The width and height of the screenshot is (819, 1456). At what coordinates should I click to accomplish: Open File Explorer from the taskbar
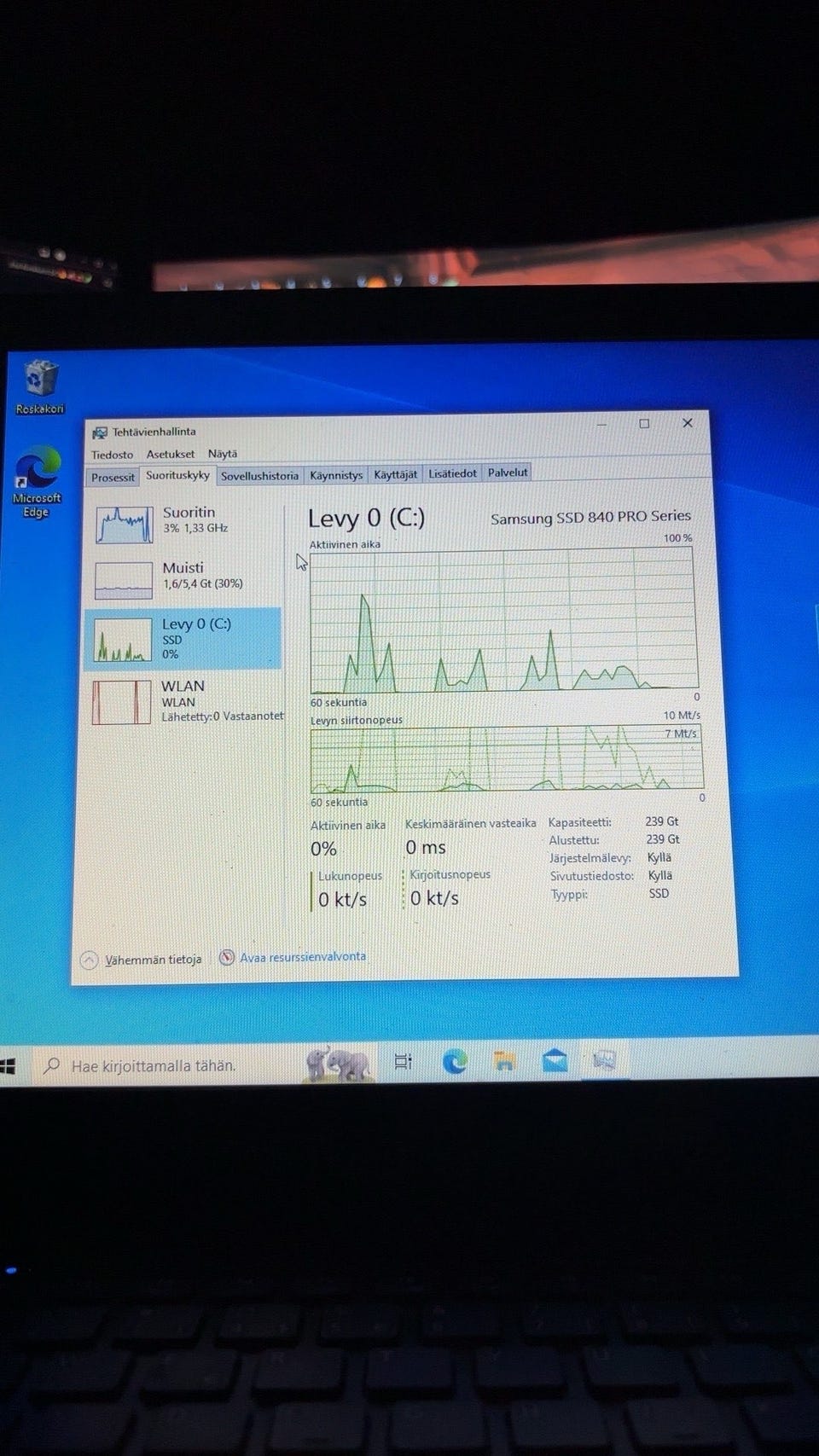point(504,1060)
